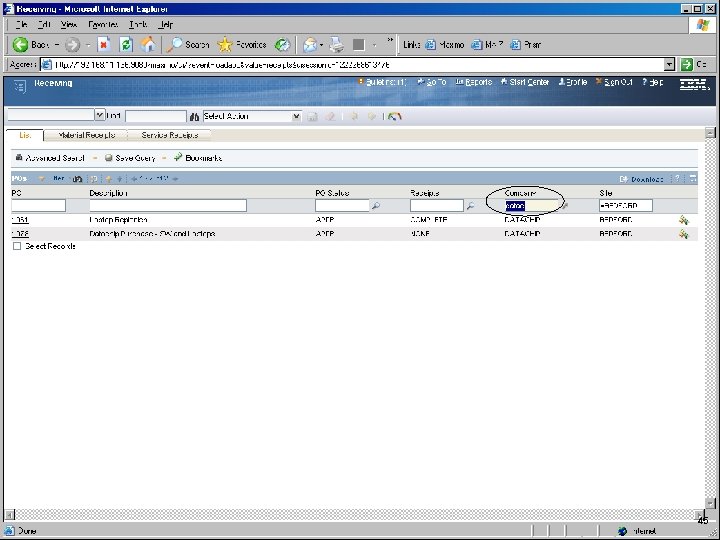The width and height of the screenshot is (720, 540).
Task: Click the green Refresh page icon
Action: pos(126,45)
